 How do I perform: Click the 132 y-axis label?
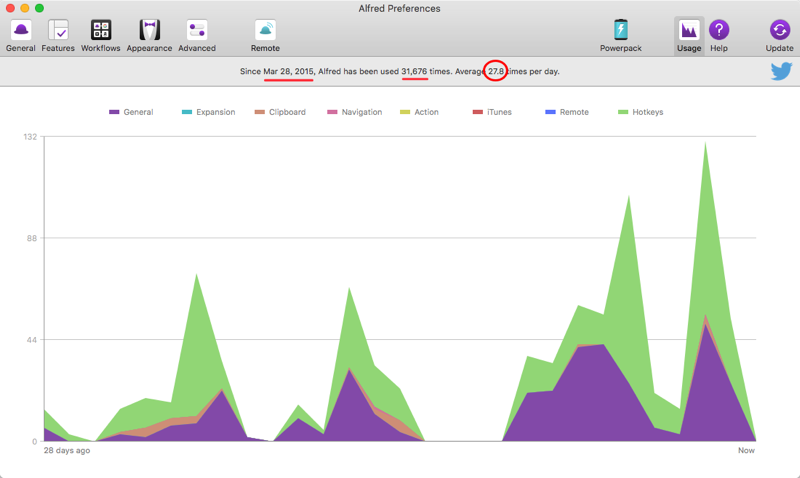point(30,137)
